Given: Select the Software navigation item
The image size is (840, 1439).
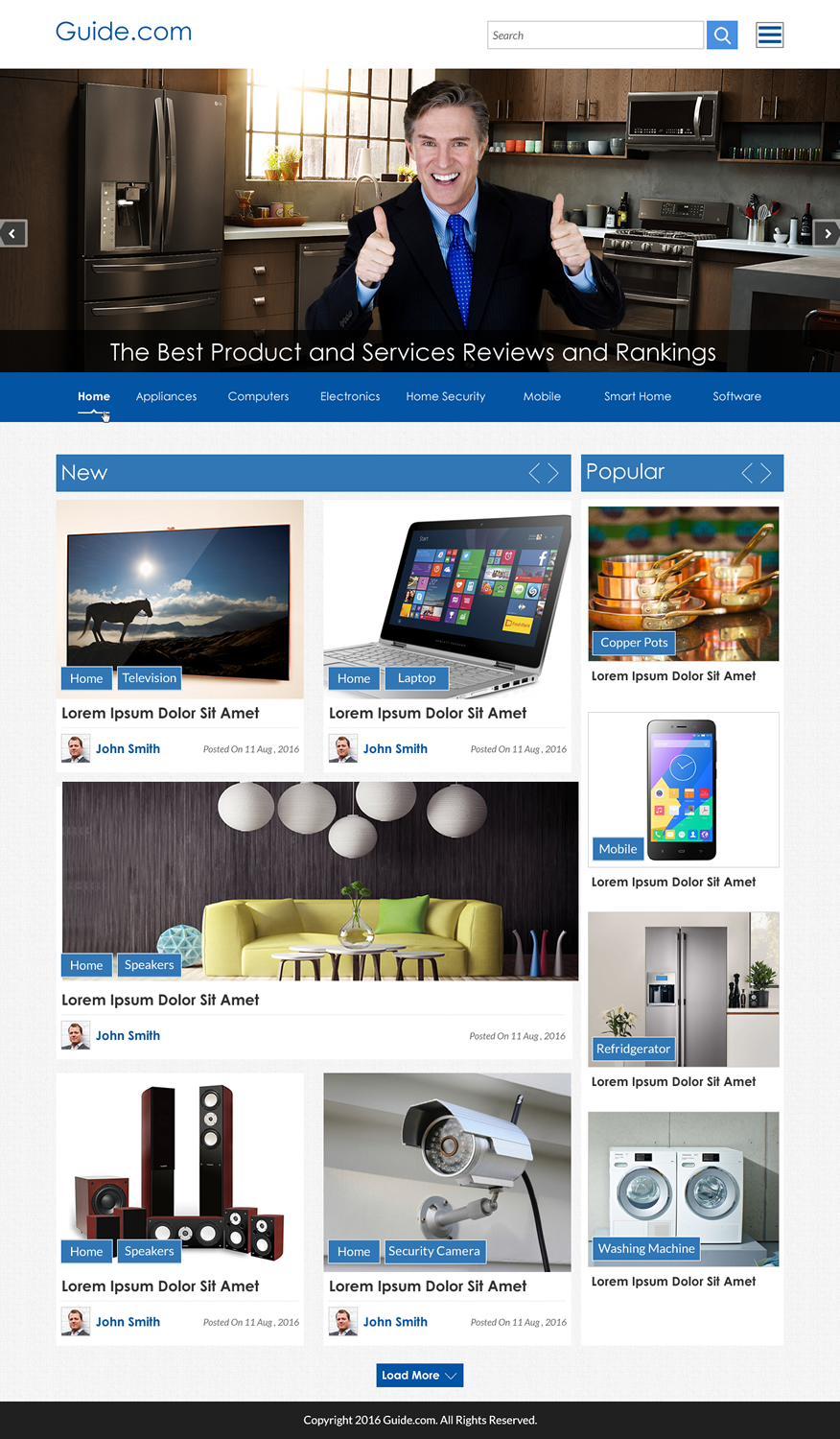Looking at the screenshot, I should pos(737,396).
